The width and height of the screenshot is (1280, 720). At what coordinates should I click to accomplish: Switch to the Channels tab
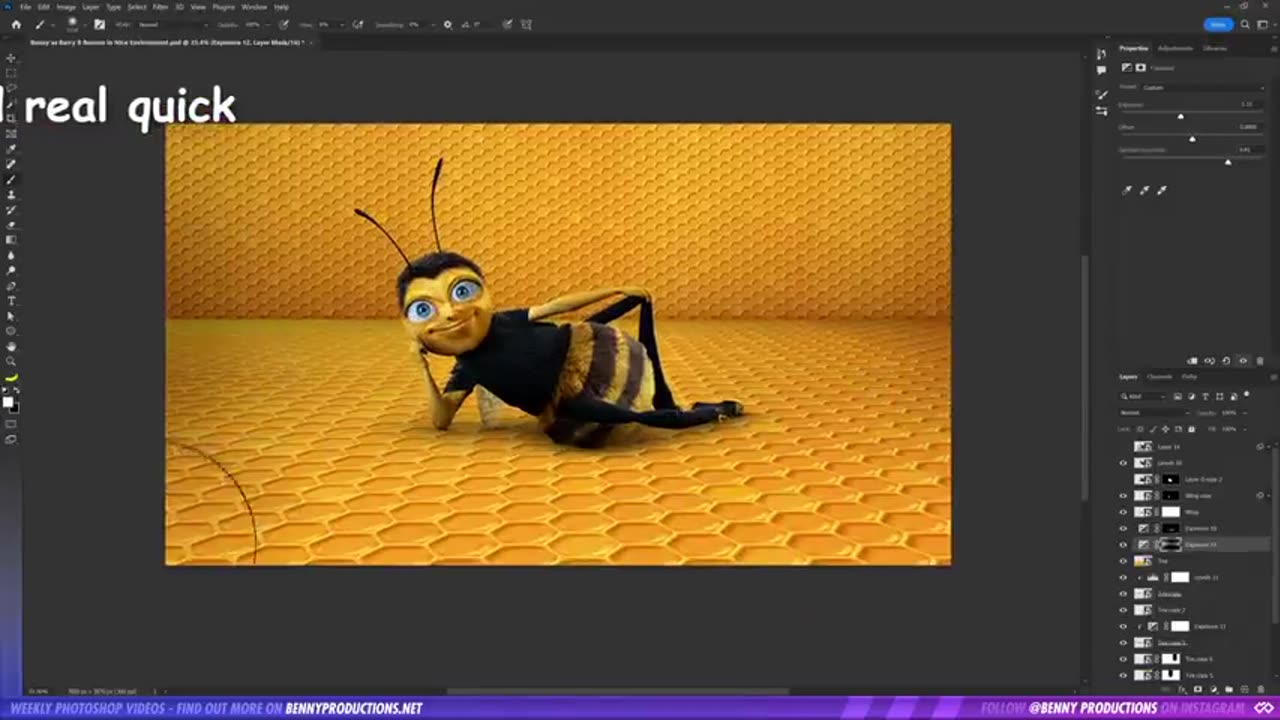[1159, 377]
